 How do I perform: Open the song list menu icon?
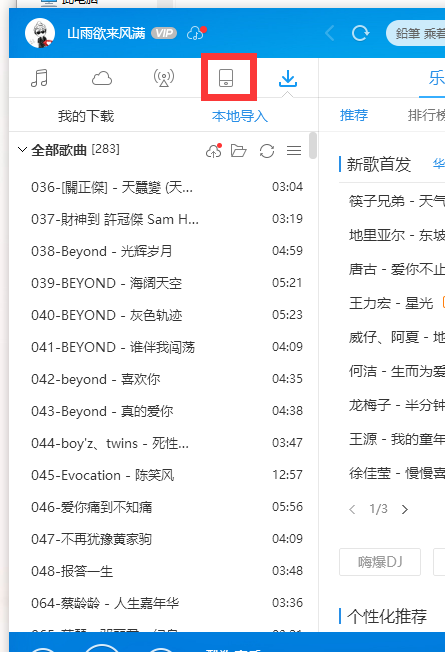(294, 151)
